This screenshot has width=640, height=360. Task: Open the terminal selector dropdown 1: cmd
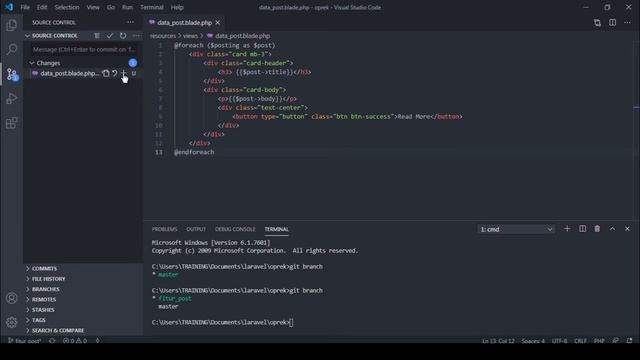coord(516,229)
